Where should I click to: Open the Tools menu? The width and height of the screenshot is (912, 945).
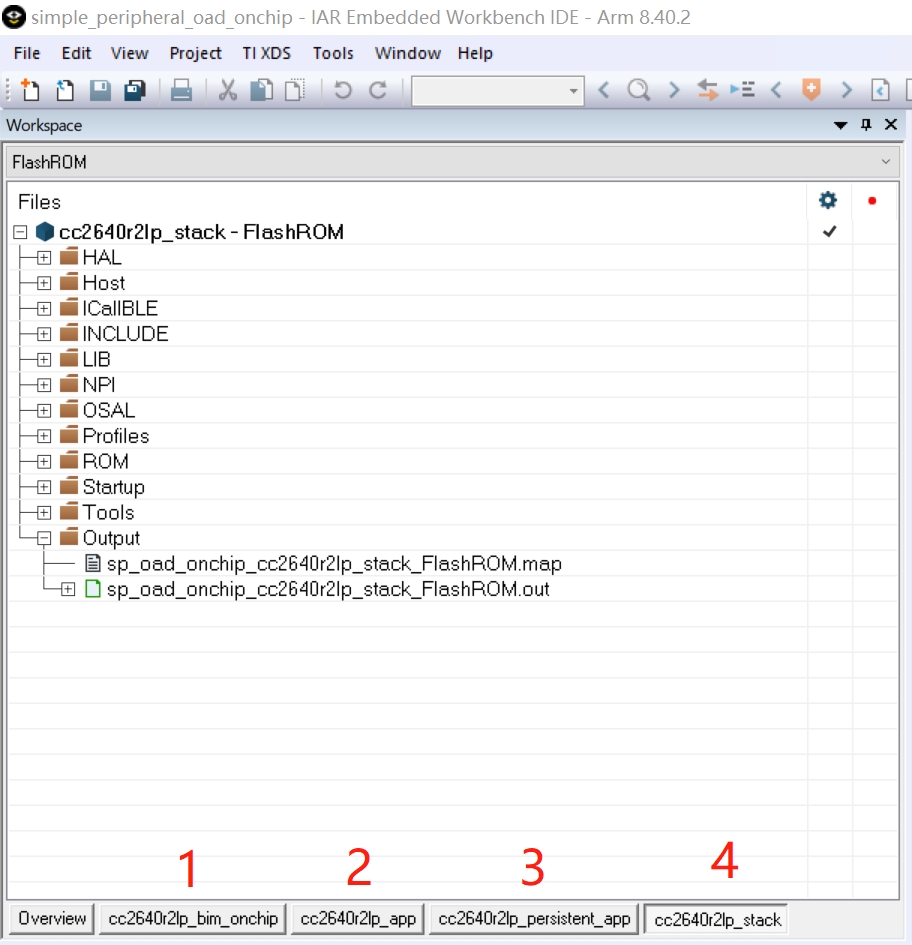pos(333,53)
